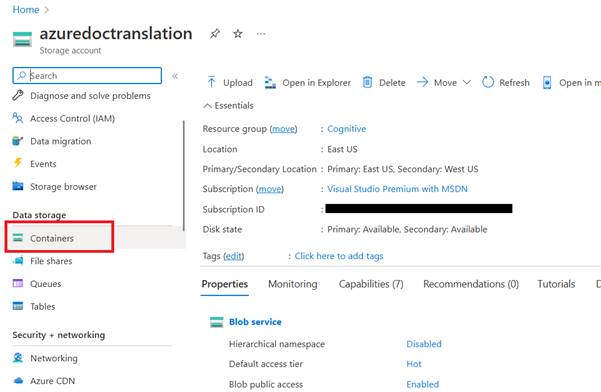Viewport: 601px width, 392px height.
Task: Click the Containers icon in Data storage
Action: (x=18, y=238)
